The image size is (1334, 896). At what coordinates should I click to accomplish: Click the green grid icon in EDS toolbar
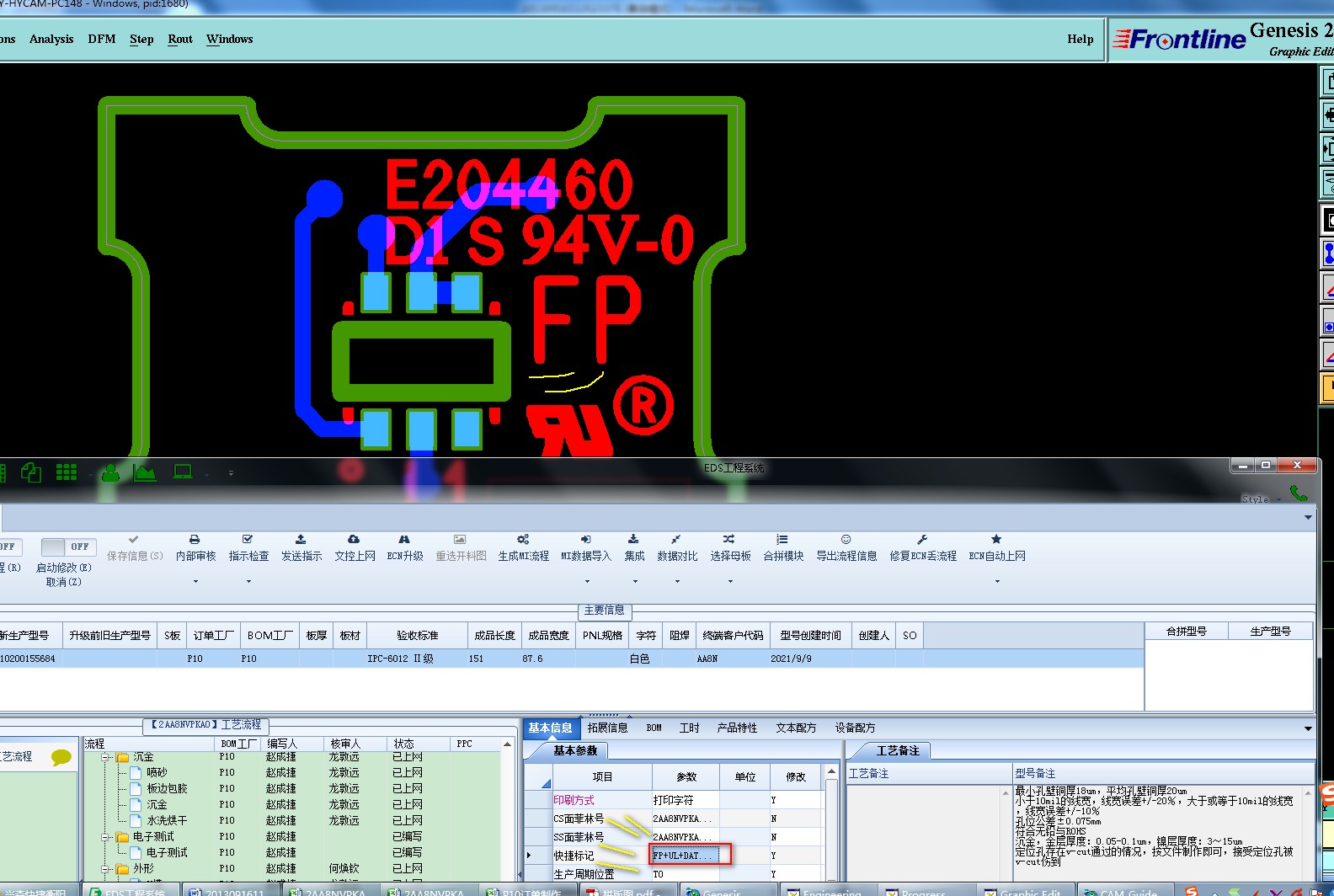[67, 472]
